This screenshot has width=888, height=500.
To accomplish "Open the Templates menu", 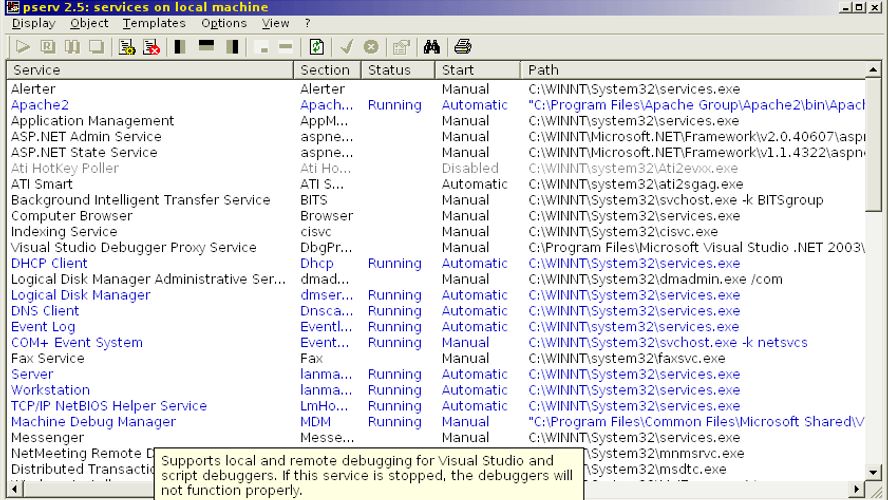I will [x=154, y=23].
